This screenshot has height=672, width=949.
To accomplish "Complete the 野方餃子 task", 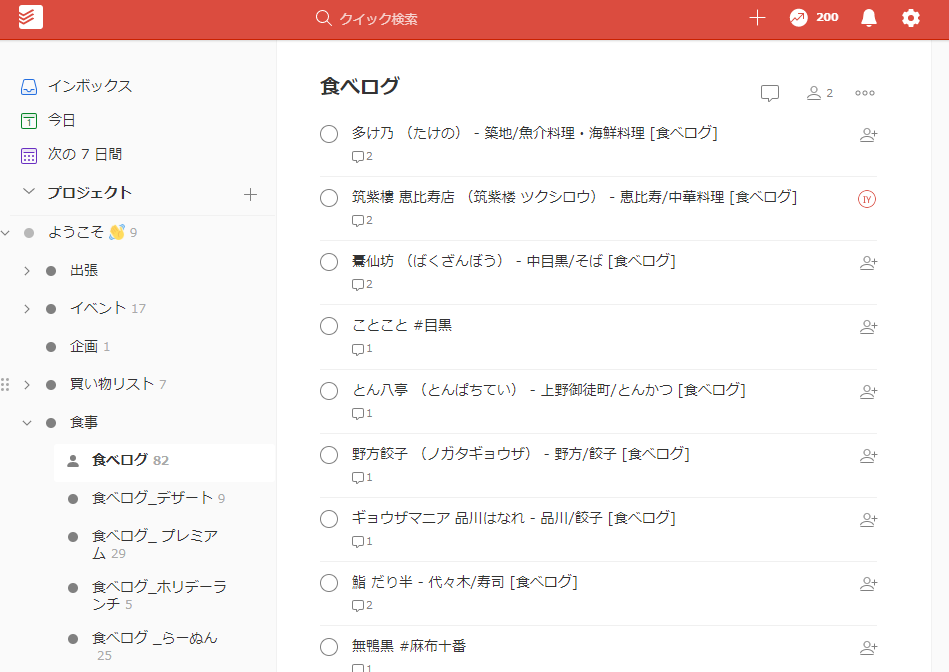I will tap(329, 455).
